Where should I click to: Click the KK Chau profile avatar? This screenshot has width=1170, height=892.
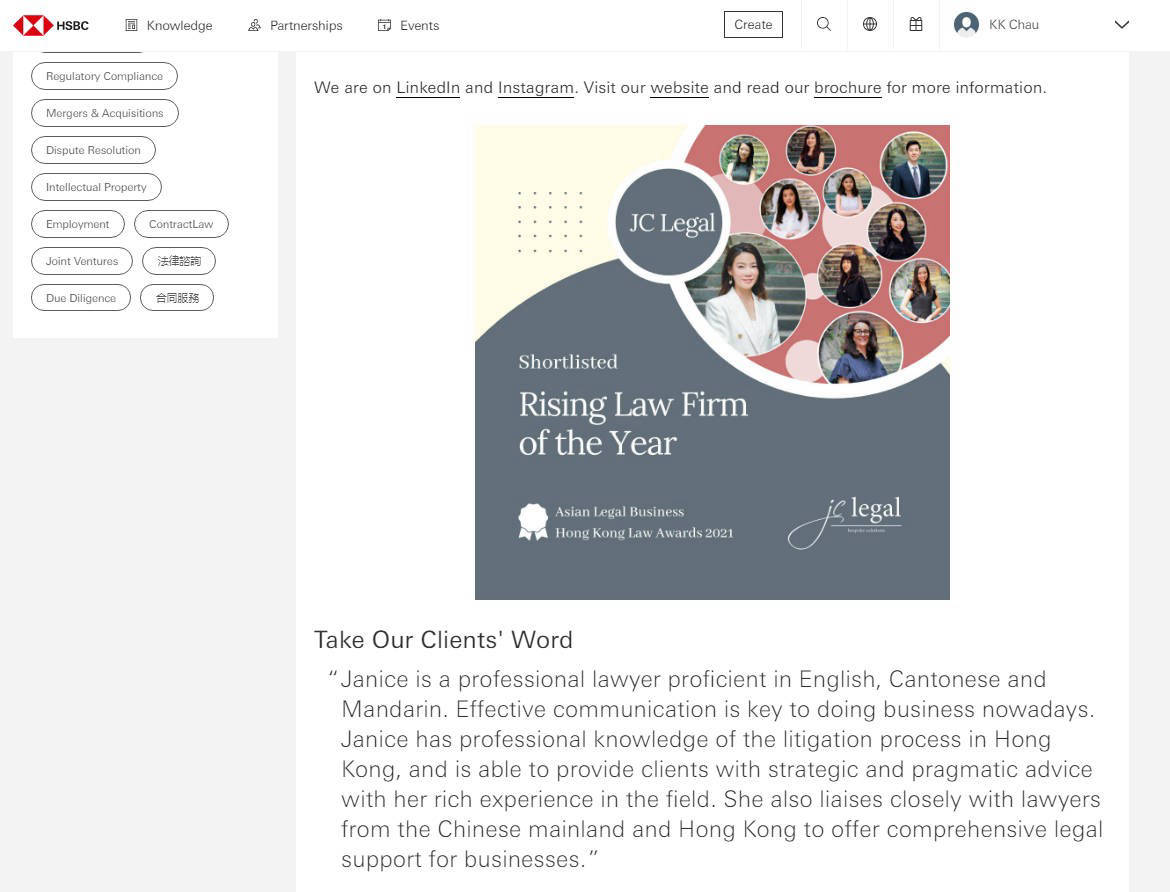[966, 25]
